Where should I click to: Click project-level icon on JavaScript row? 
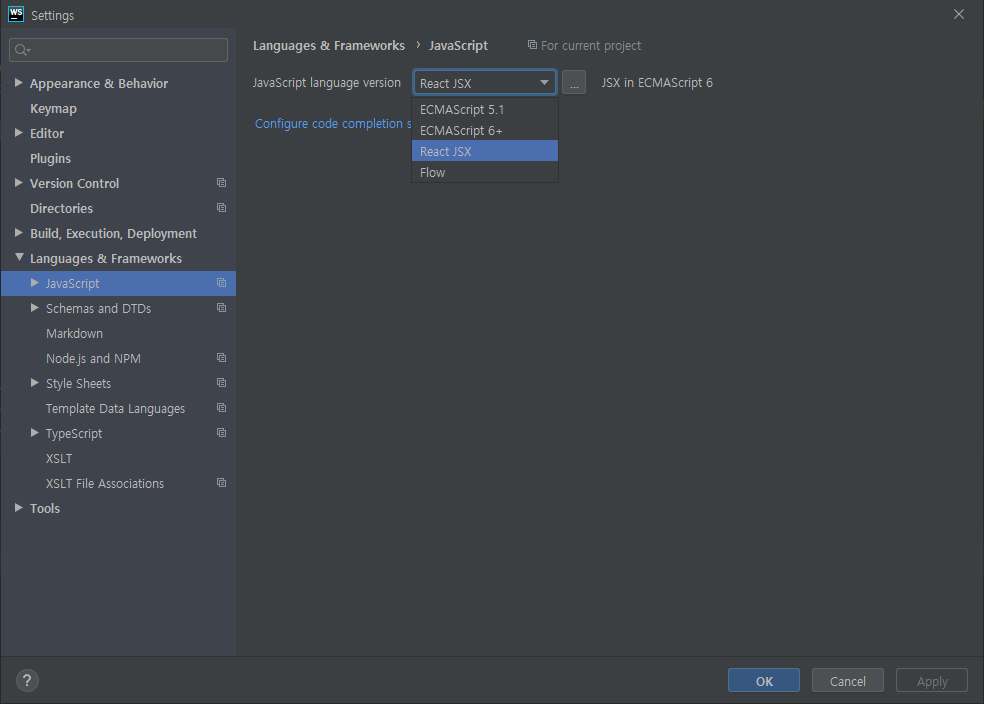[x=222, y=283]
